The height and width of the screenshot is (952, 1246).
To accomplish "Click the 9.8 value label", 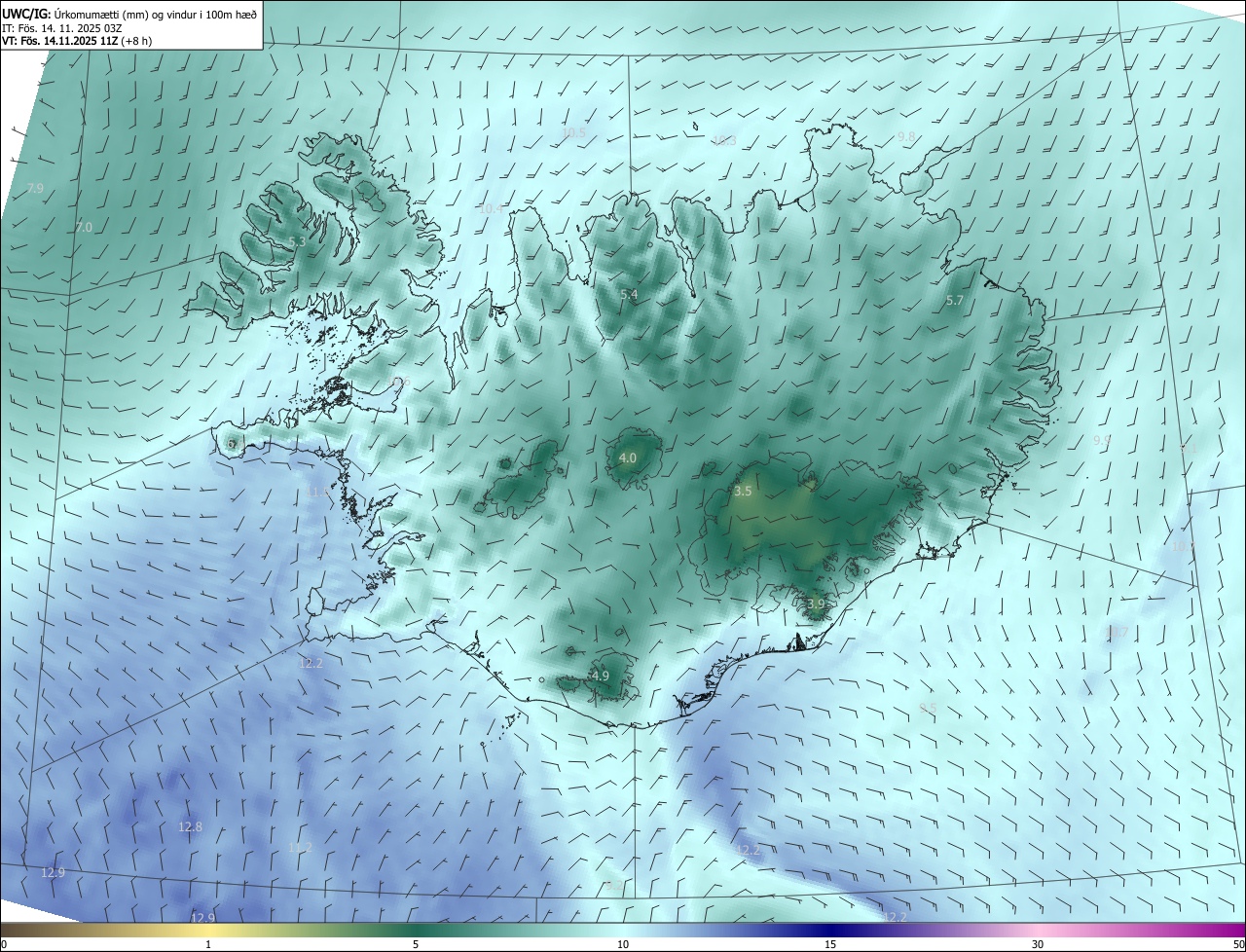I will pos(906,136).
